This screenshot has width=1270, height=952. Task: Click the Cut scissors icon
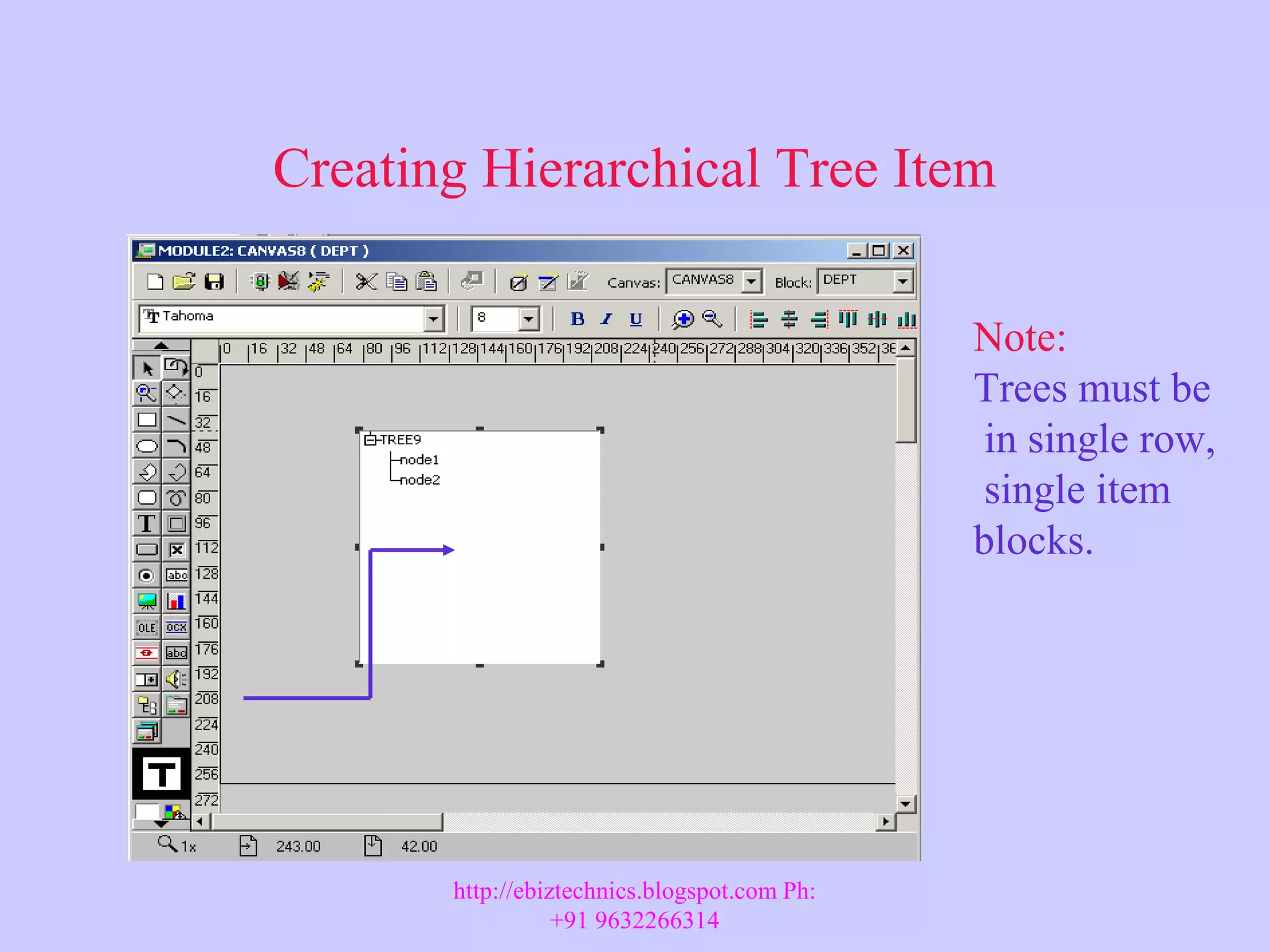(366, 282)
